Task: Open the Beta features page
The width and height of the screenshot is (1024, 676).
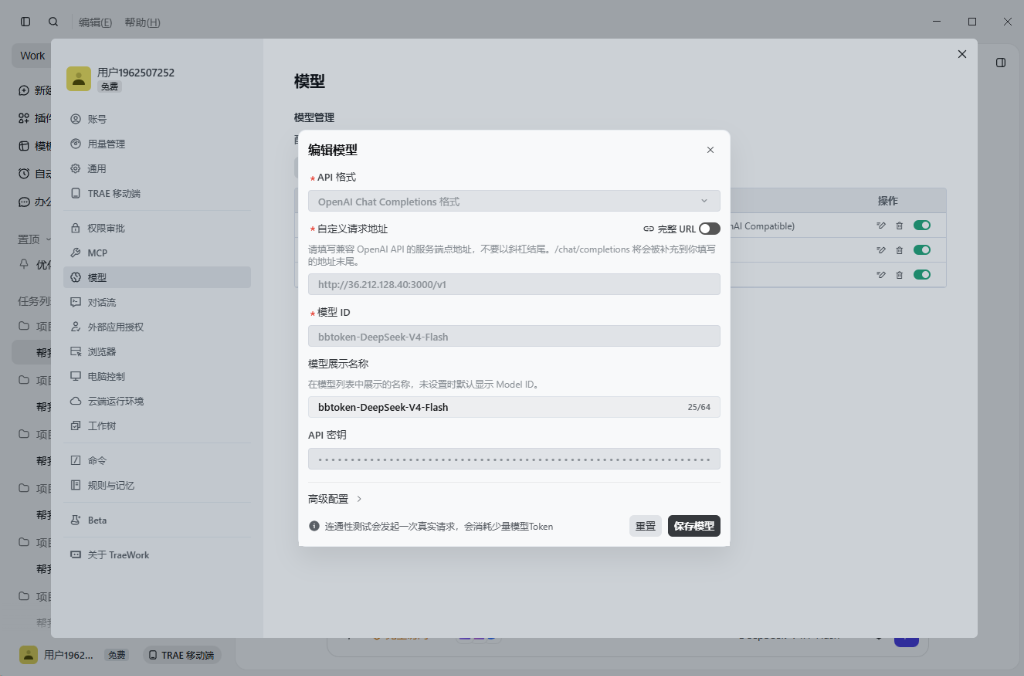Action: coord(157,520)
